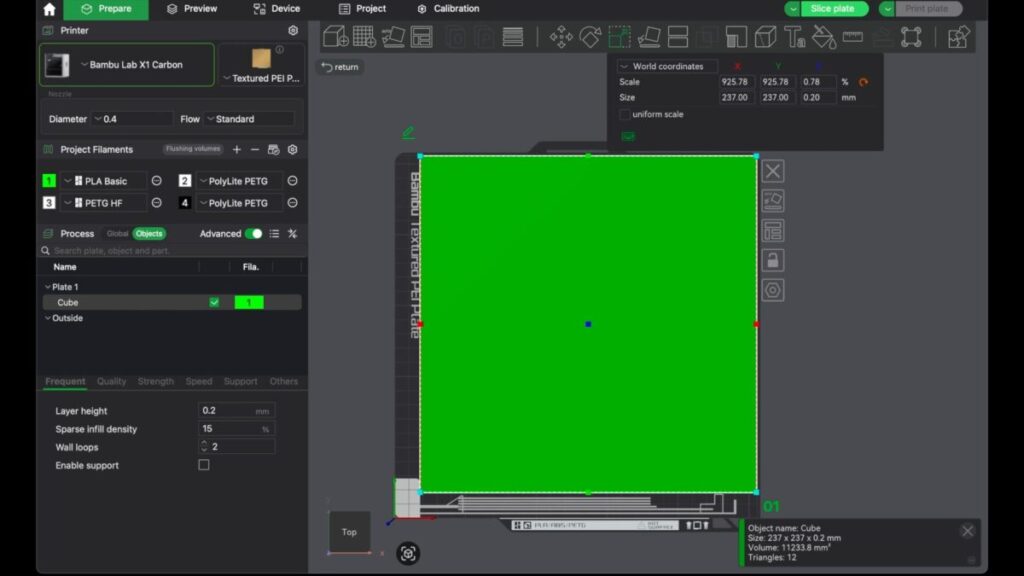Open the Project tab
Image resolution: width=1024 pixels, height=576 pixels.
click(362, 9)
